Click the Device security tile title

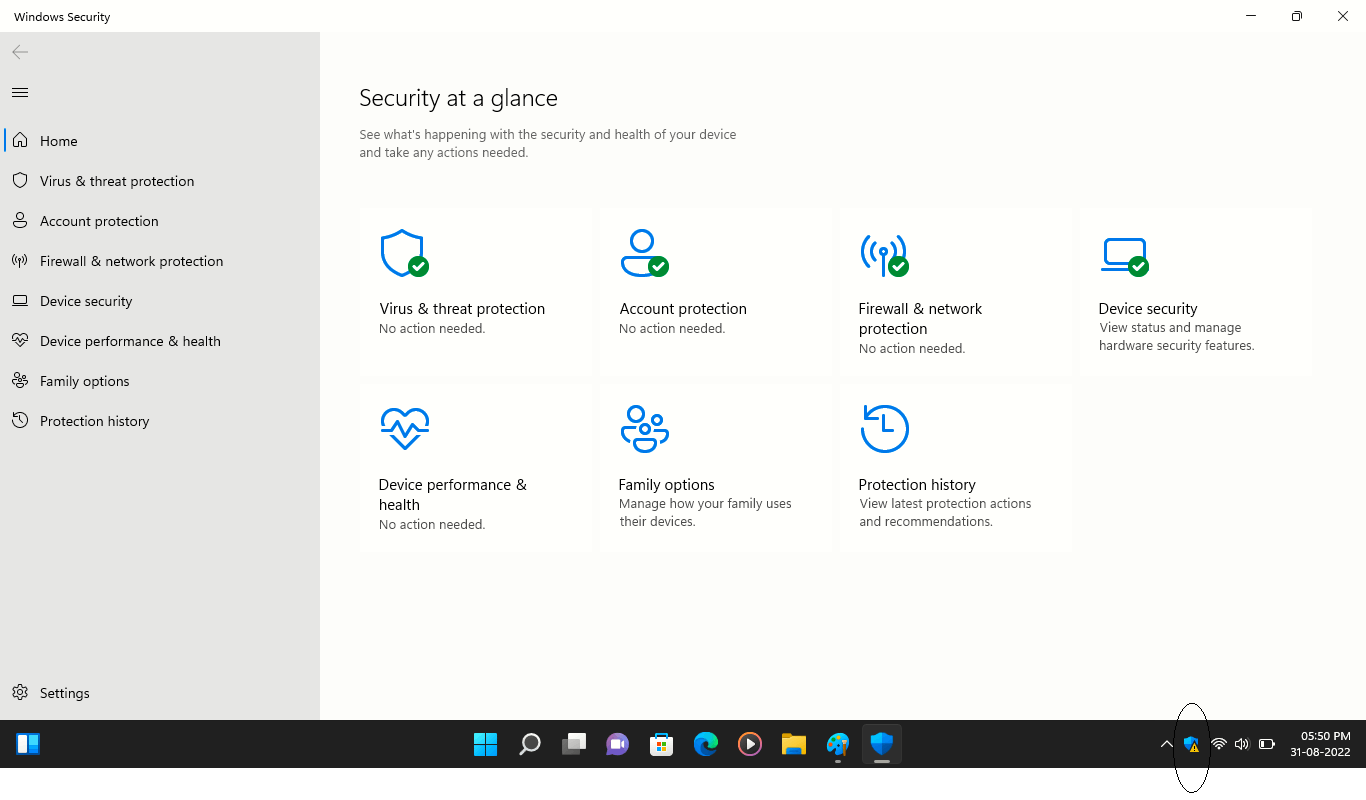(x=1148, y=309)
